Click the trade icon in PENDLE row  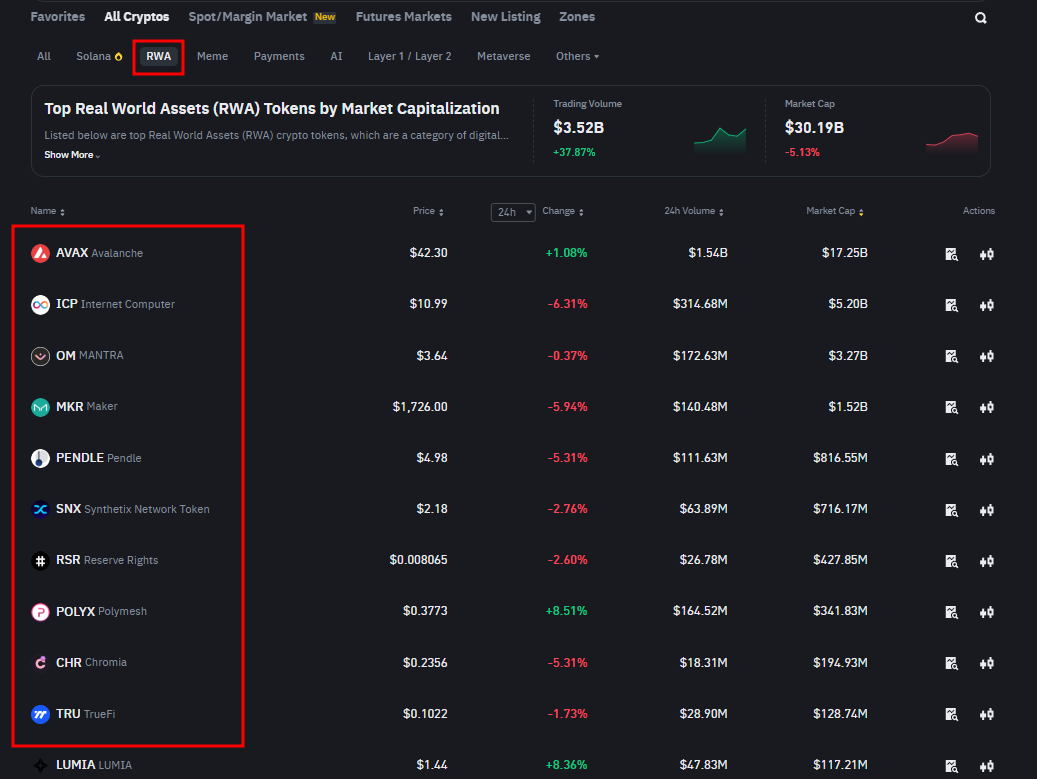click(x=987, y=458)
